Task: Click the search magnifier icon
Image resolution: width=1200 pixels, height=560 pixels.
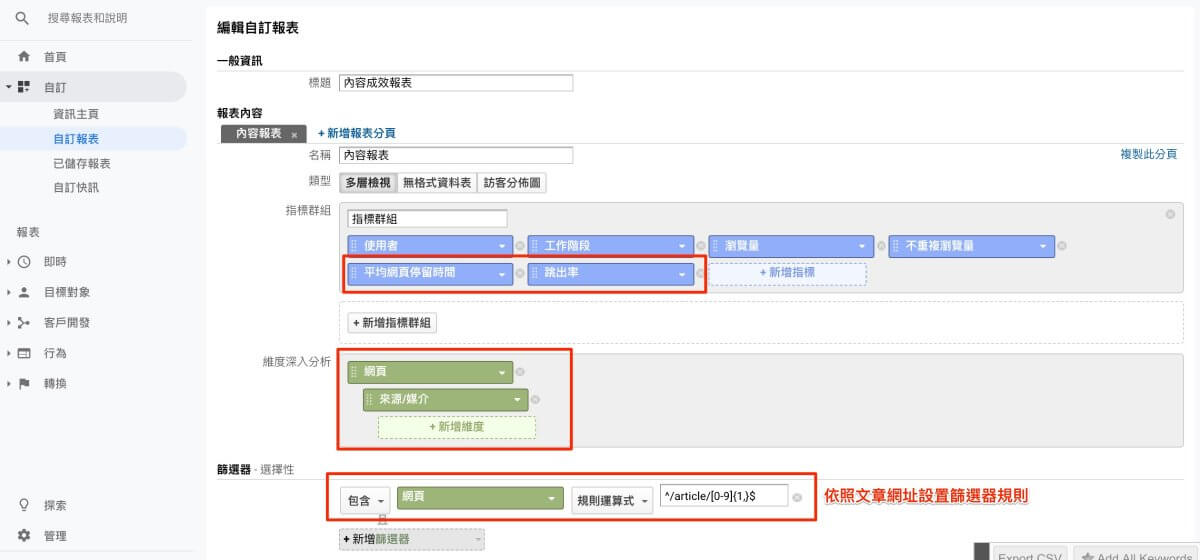Action: 22,18
